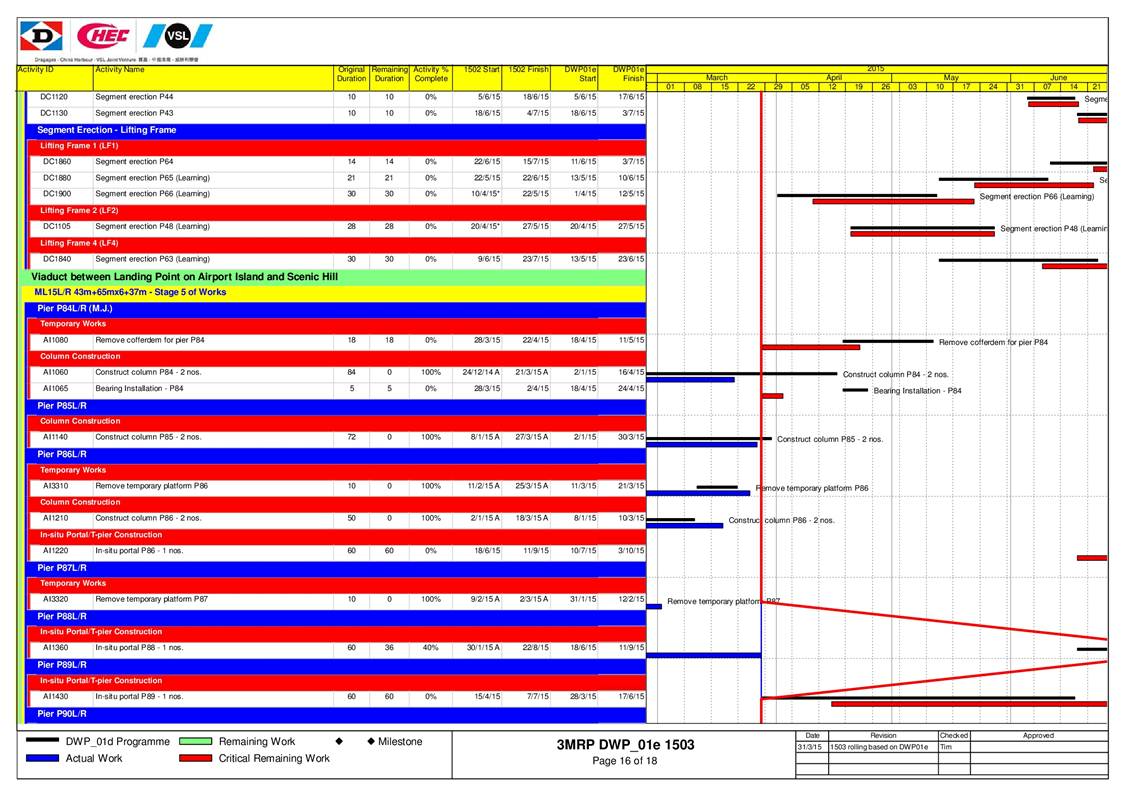Select activity ID DC1105

(x=57, y=226)
